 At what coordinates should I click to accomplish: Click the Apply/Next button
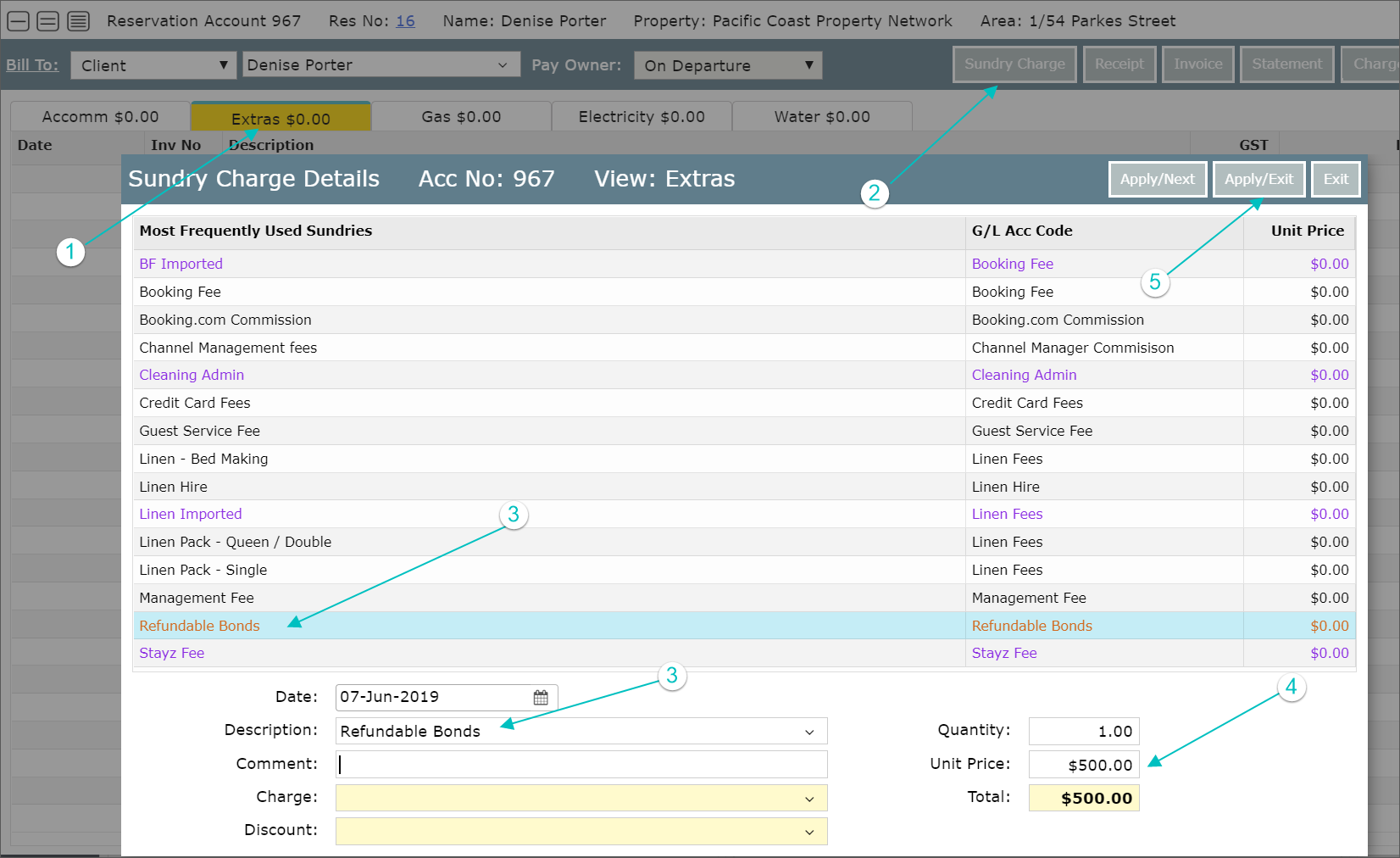pyautogui.click(x=1157, y=180)
